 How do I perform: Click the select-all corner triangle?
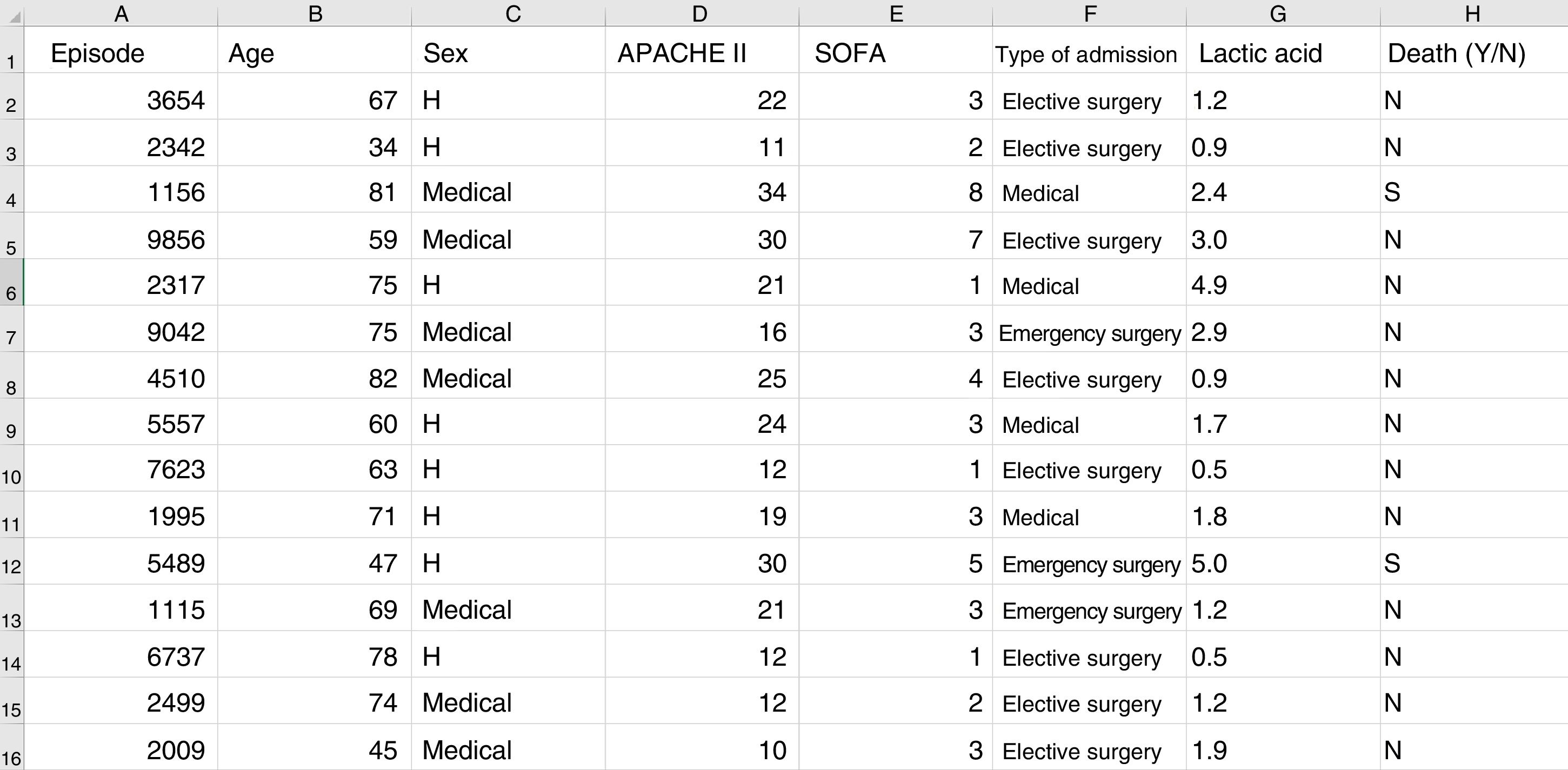coord(14,16)
